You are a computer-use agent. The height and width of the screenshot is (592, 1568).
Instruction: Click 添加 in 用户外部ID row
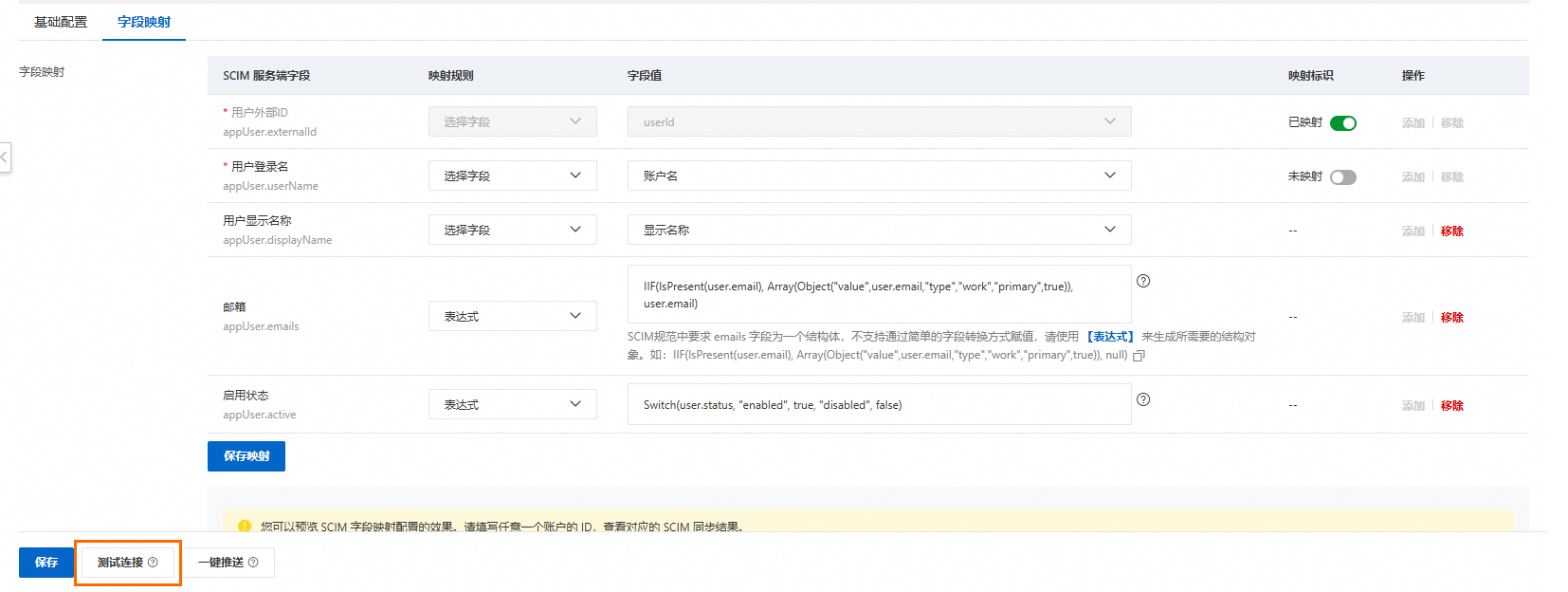pos(1413,123)
